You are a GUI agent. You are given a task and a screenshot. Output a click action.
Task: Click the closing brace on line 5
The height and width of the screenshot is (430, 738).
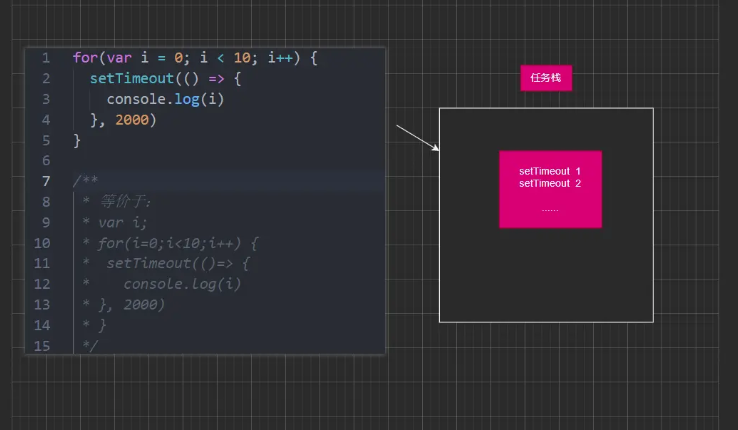tap(77, 140)
